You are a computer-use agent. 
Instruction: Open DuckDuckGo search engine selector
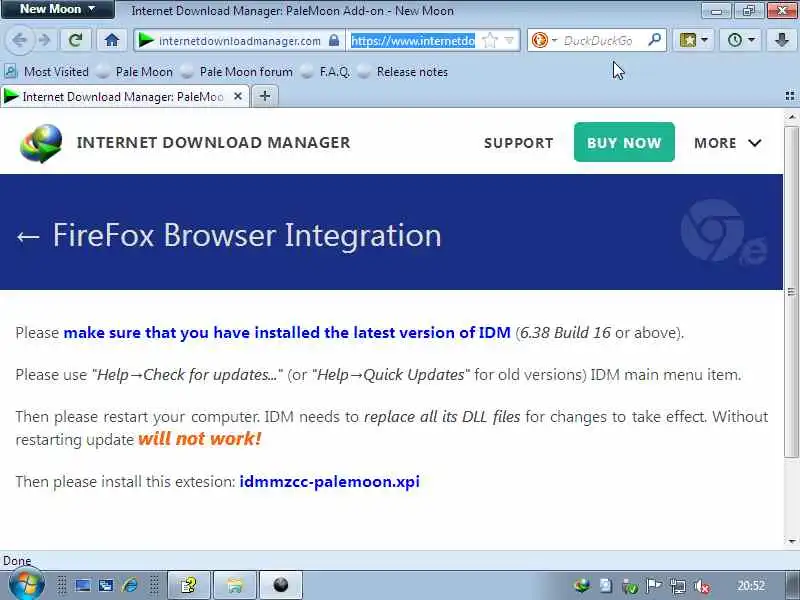click(544, 40)
